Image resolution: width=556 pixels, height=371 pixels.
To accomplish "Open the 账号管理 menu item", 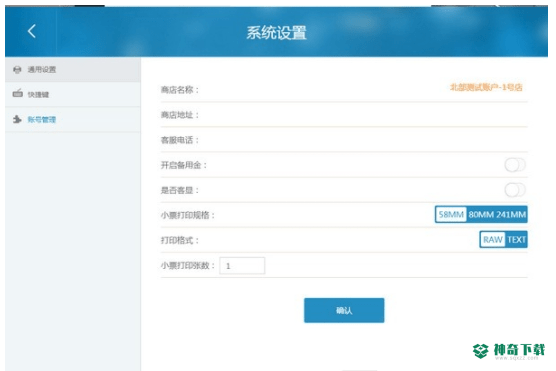I will 73,120.
